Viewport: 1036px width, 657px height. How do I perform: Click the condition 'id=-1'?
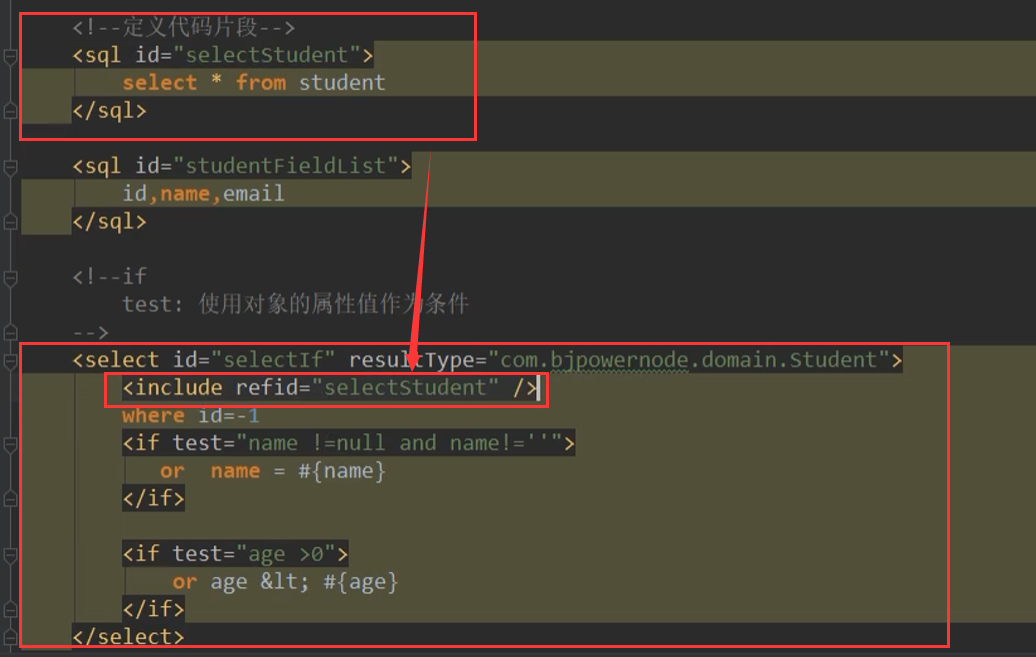coord(229,416)
